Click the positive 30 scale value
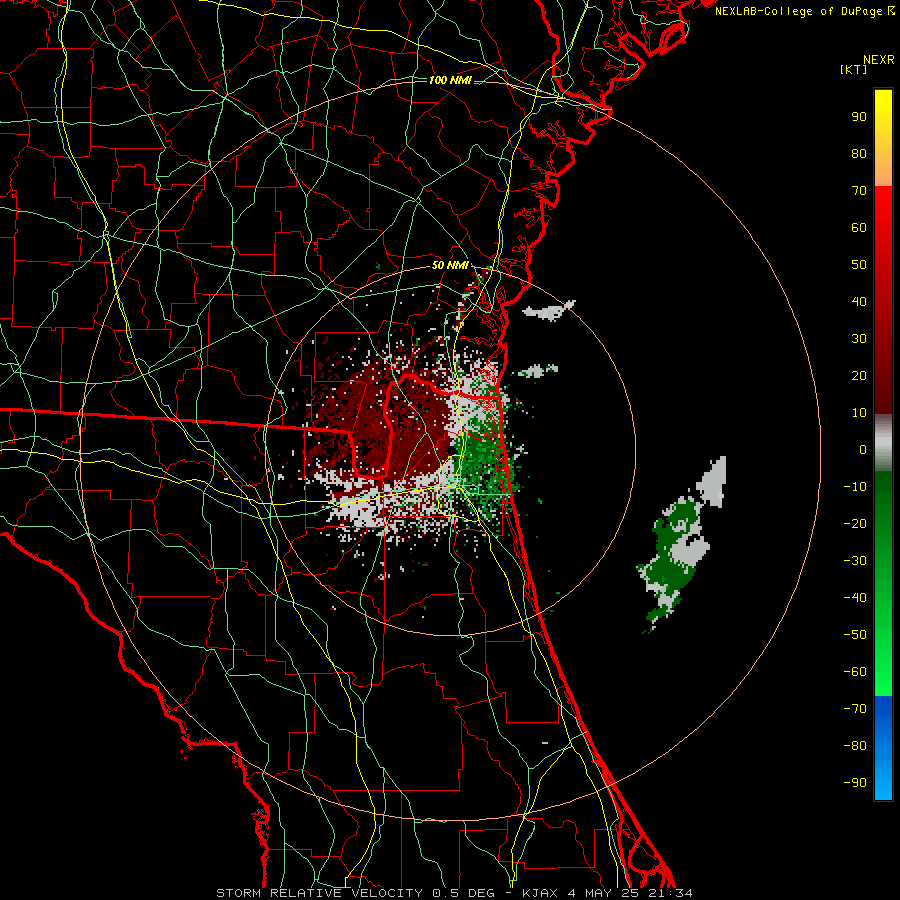 [x=859, y=339]
